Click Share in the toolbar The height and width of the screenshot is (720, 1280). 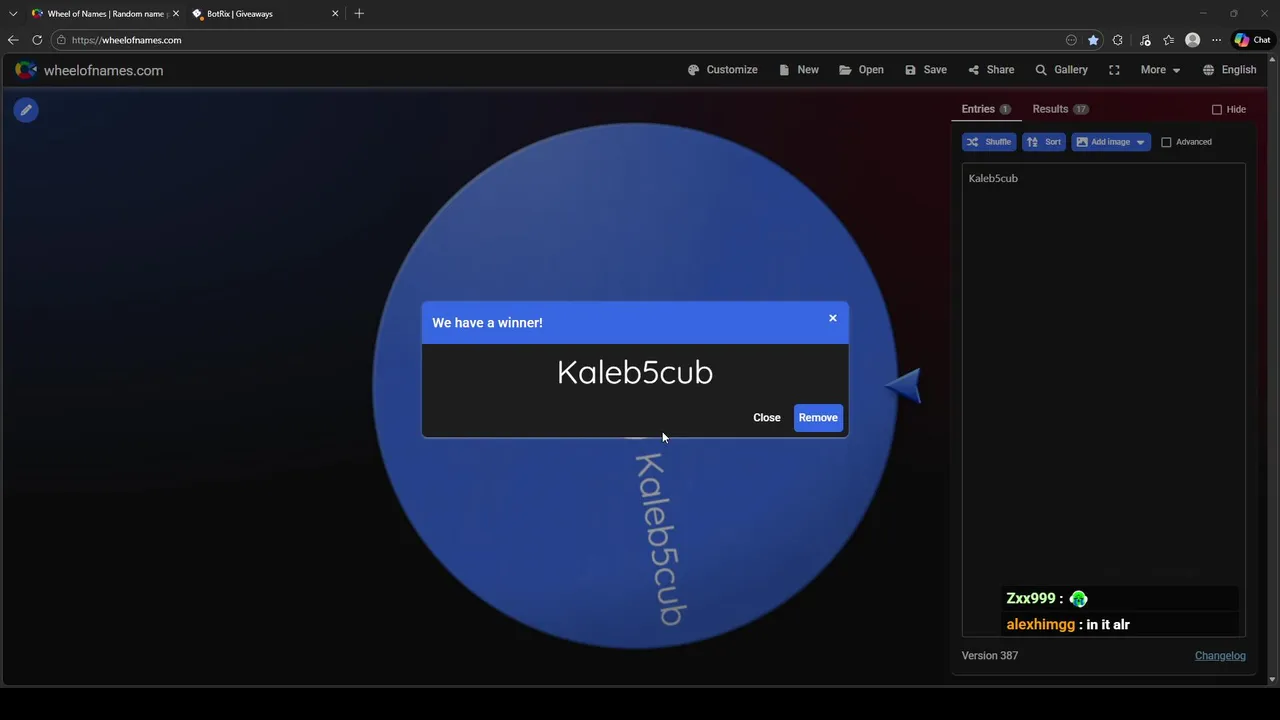(x=991, y=70)
